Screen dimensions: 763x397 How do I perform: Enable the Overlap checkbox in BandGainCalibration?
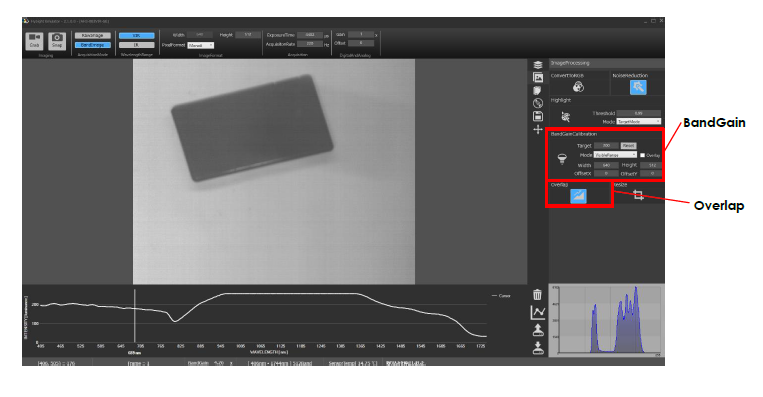tap(642, 155)
